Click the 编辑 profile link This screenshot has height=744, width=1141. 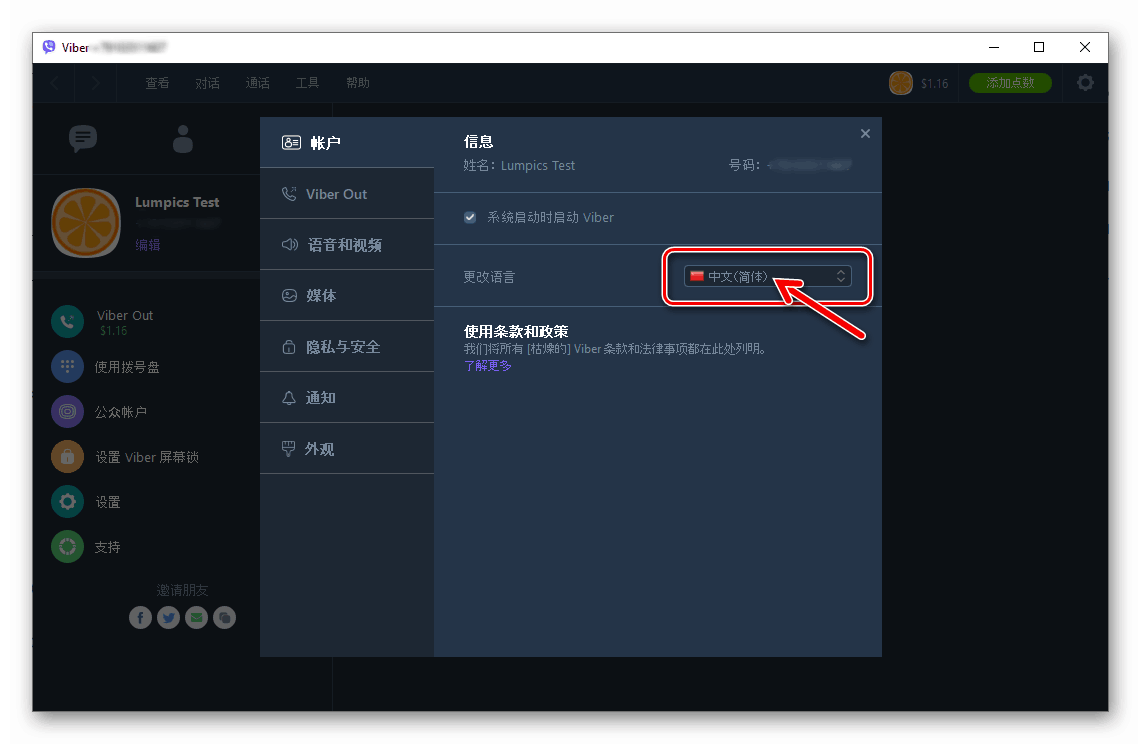pos(147,245)
